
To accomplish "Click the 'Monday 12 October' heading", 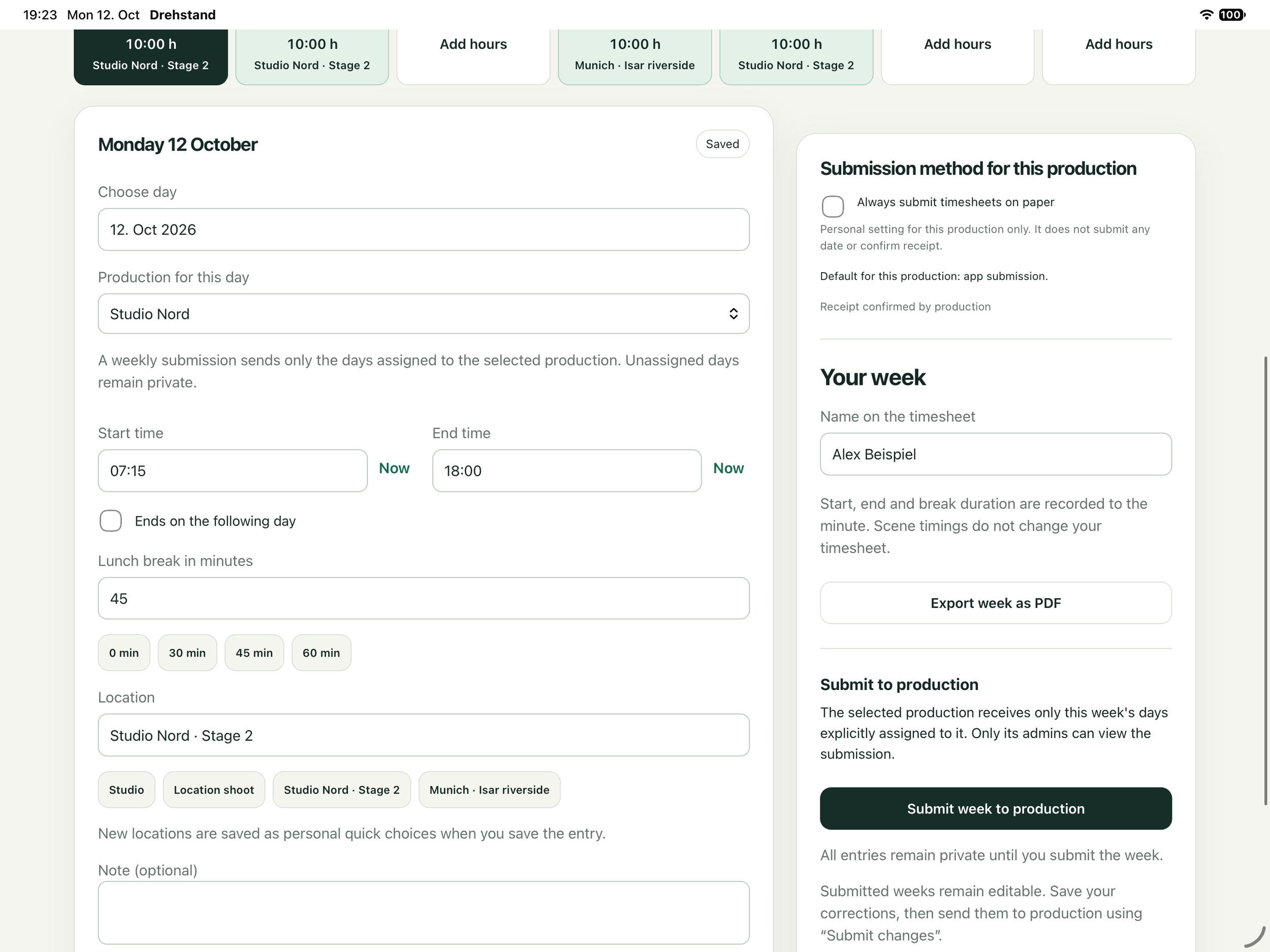I will coord(177,145).
